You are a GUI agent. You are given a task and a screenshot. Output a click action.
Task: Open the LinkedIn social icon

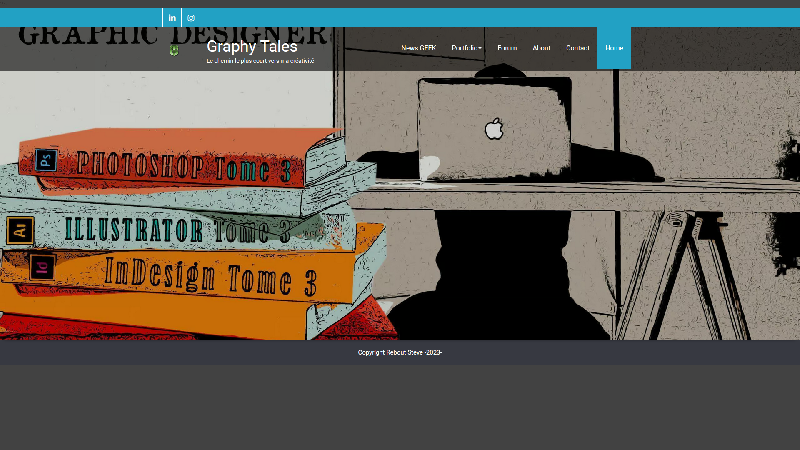coord(172,18)
